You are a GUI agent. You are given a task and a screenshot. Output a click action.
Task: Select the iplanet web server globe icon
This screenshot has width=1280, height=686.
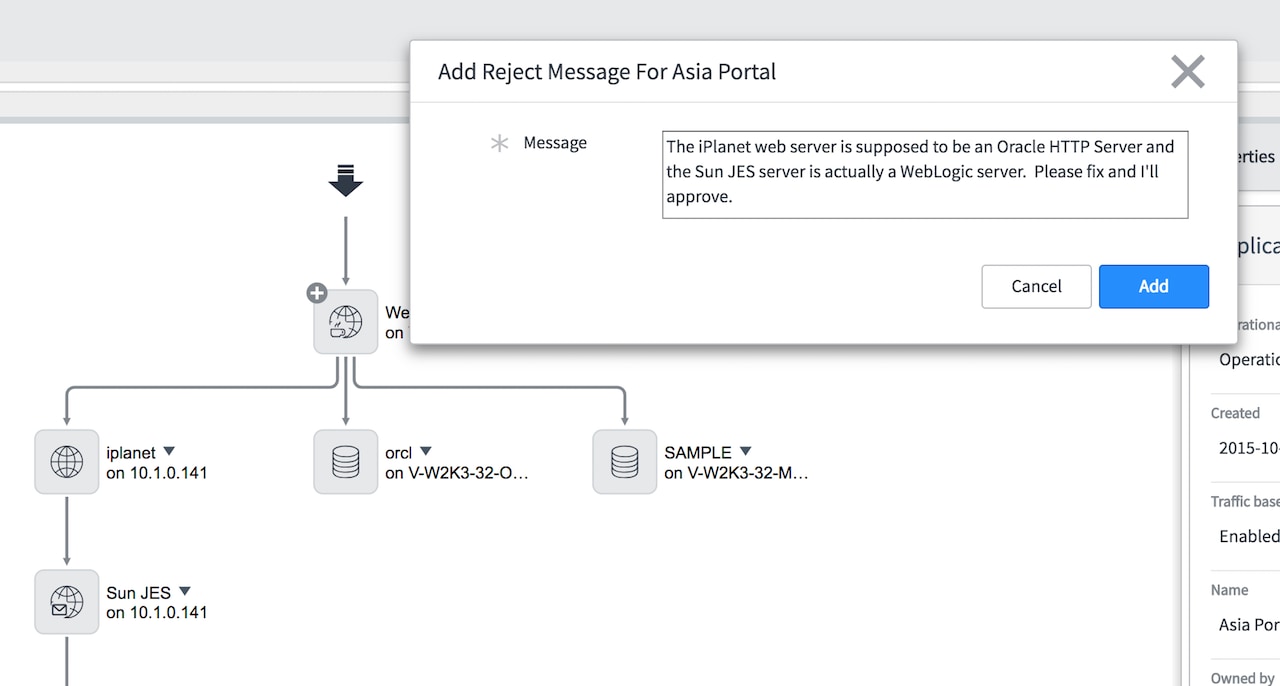point(66,461)
